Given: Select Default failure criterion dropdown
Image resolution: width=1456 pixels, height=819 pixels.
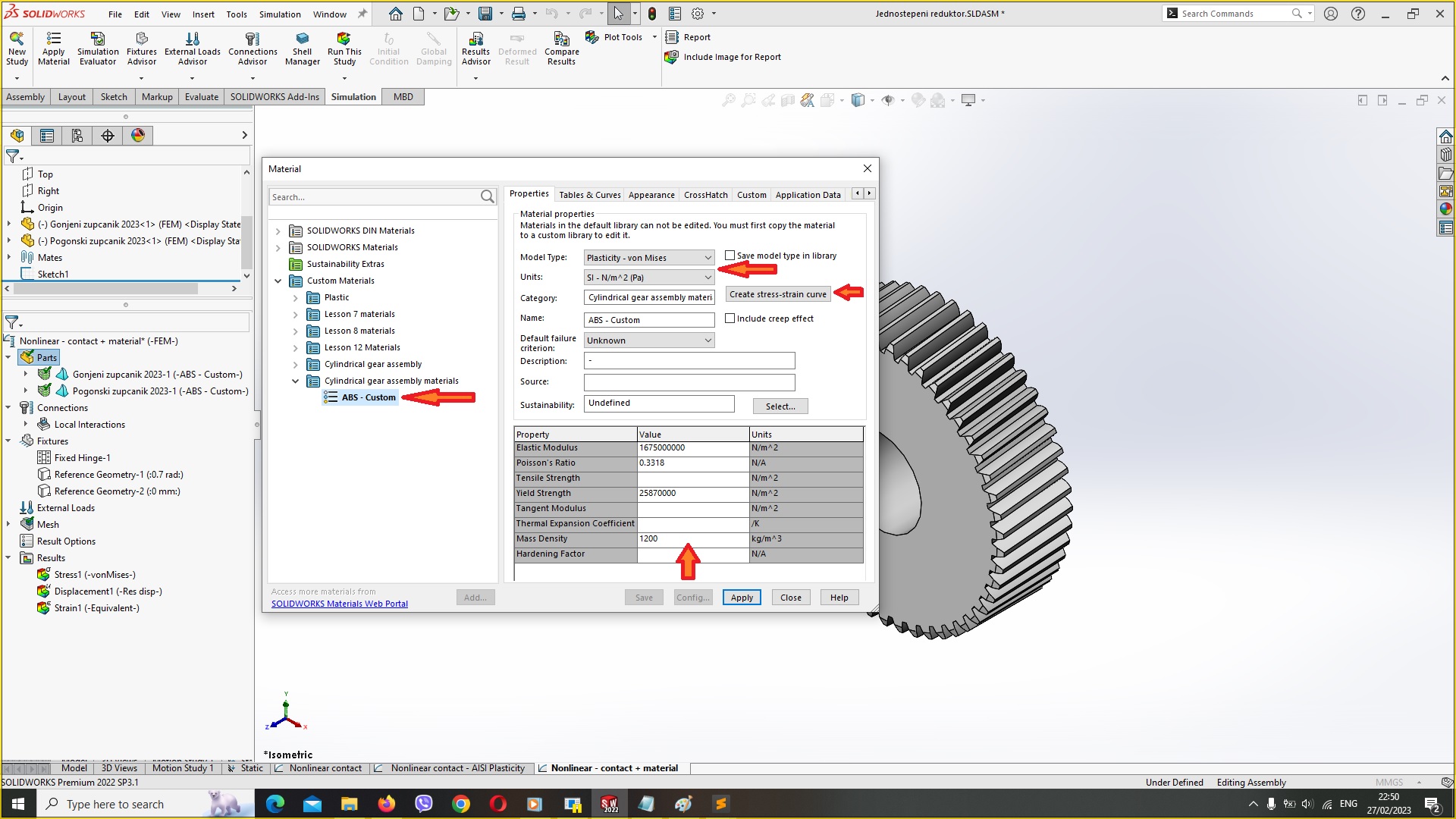Looking at the screenshot, I should 647,339.
